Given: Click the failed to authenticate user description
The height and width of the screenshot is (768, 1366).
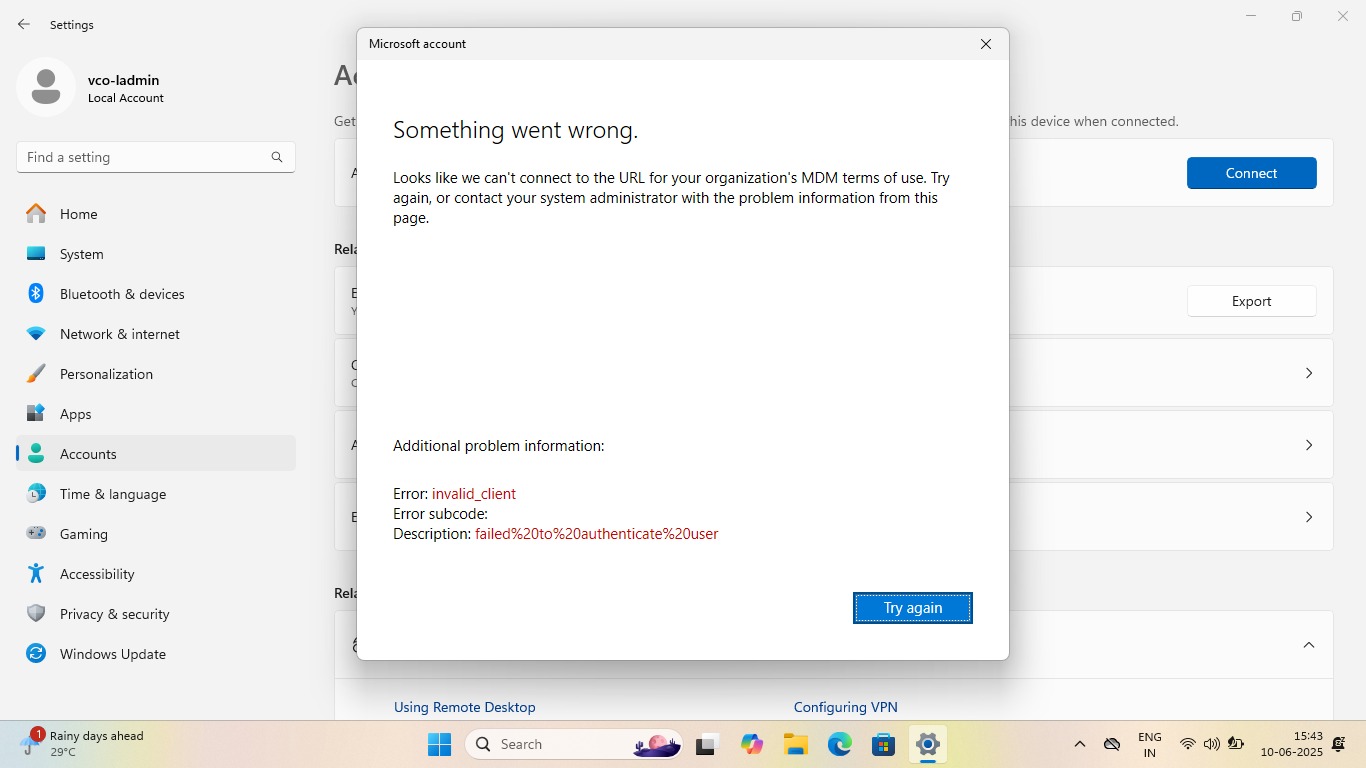Looking at the screenshot, I should point(597,534).
